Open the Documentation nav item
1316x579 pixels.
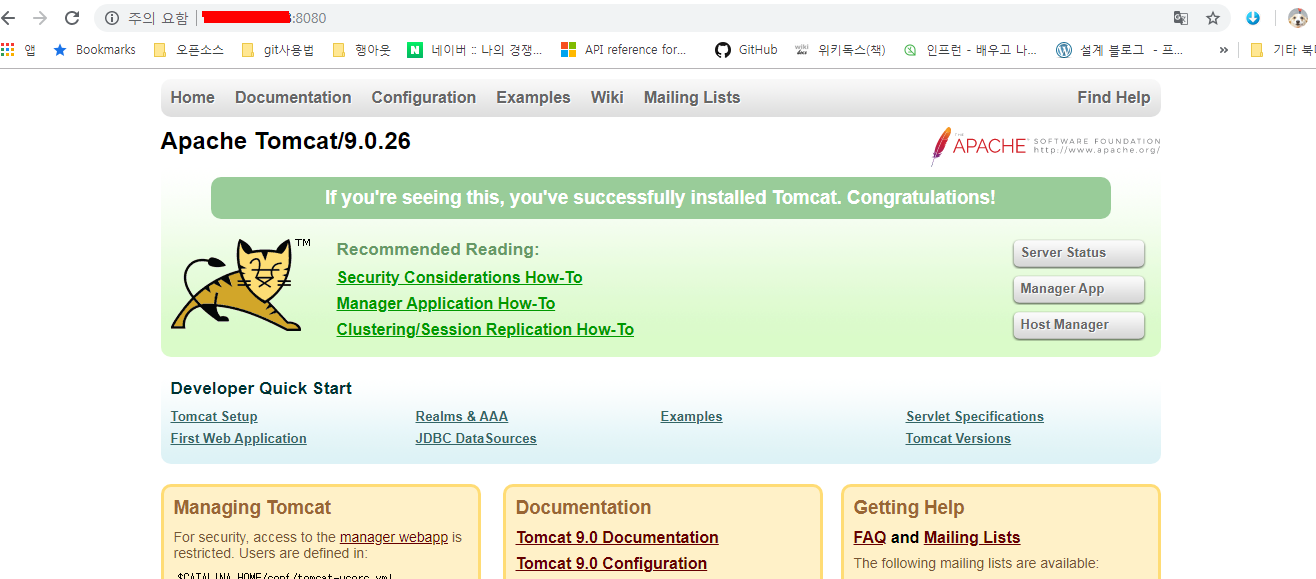pyautogui.click(x=293, y=97)
